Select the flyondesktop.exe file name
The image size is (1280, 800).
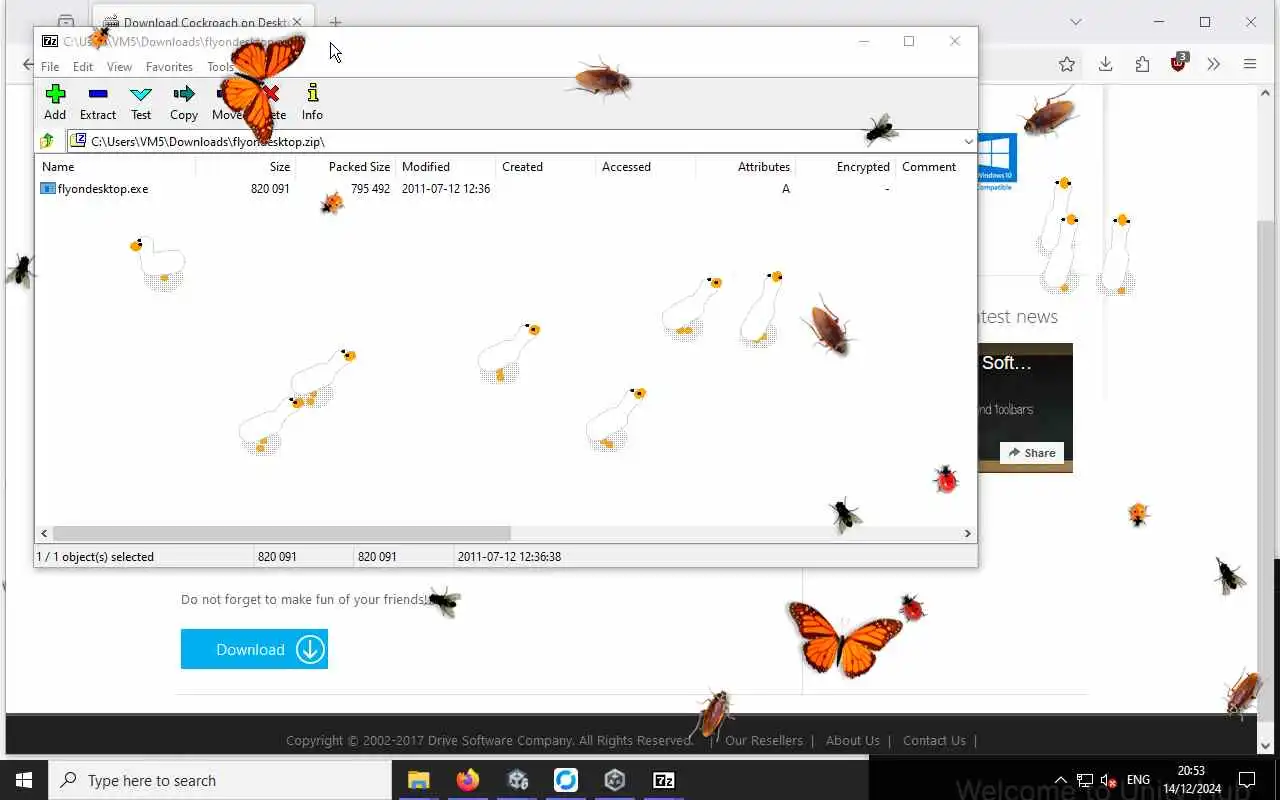click(103, 188)
